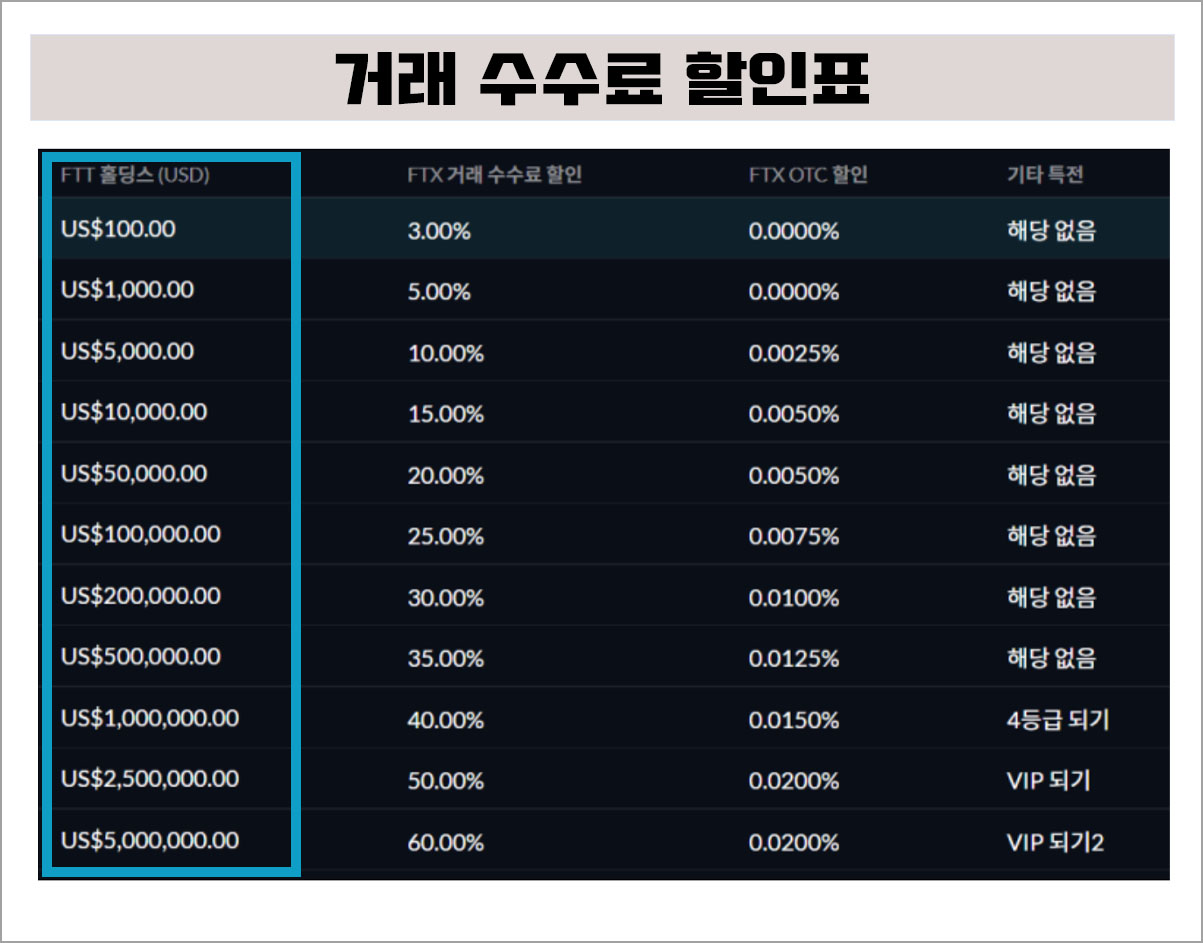
Task: Click the 0.0075% OTC discount value
Action: tap(794, 536)
